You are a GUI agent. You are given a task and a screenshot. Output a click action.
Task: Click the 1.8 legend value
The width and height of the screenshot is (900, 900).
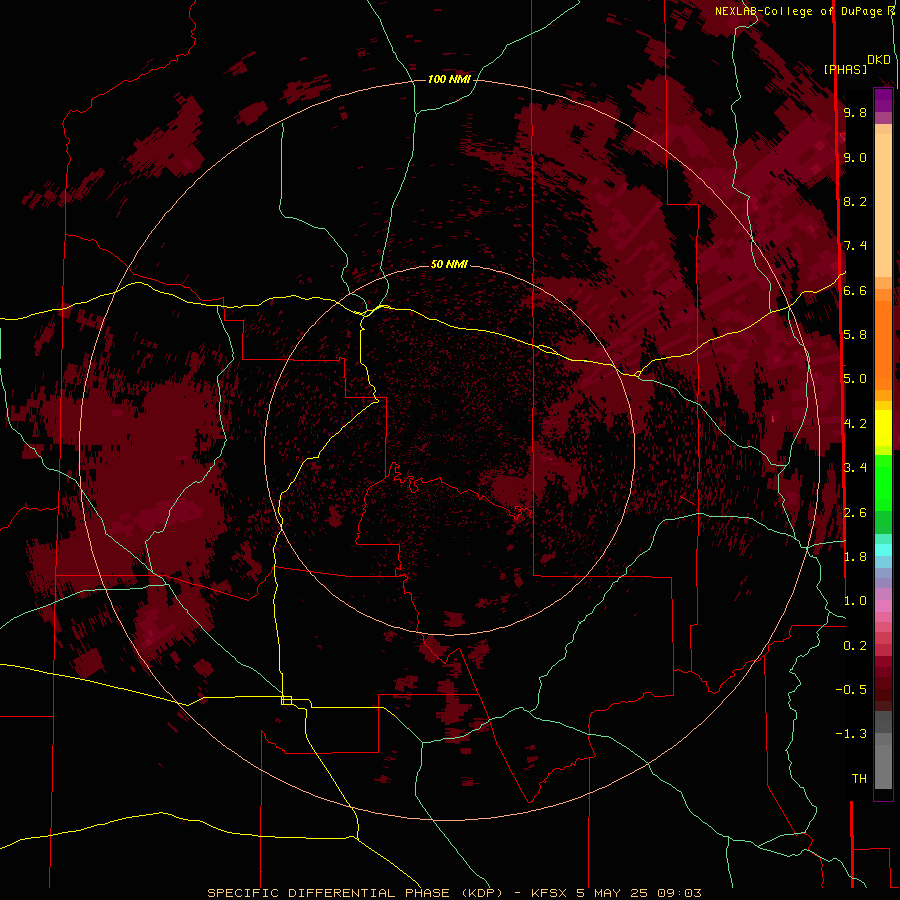point(855,557)
